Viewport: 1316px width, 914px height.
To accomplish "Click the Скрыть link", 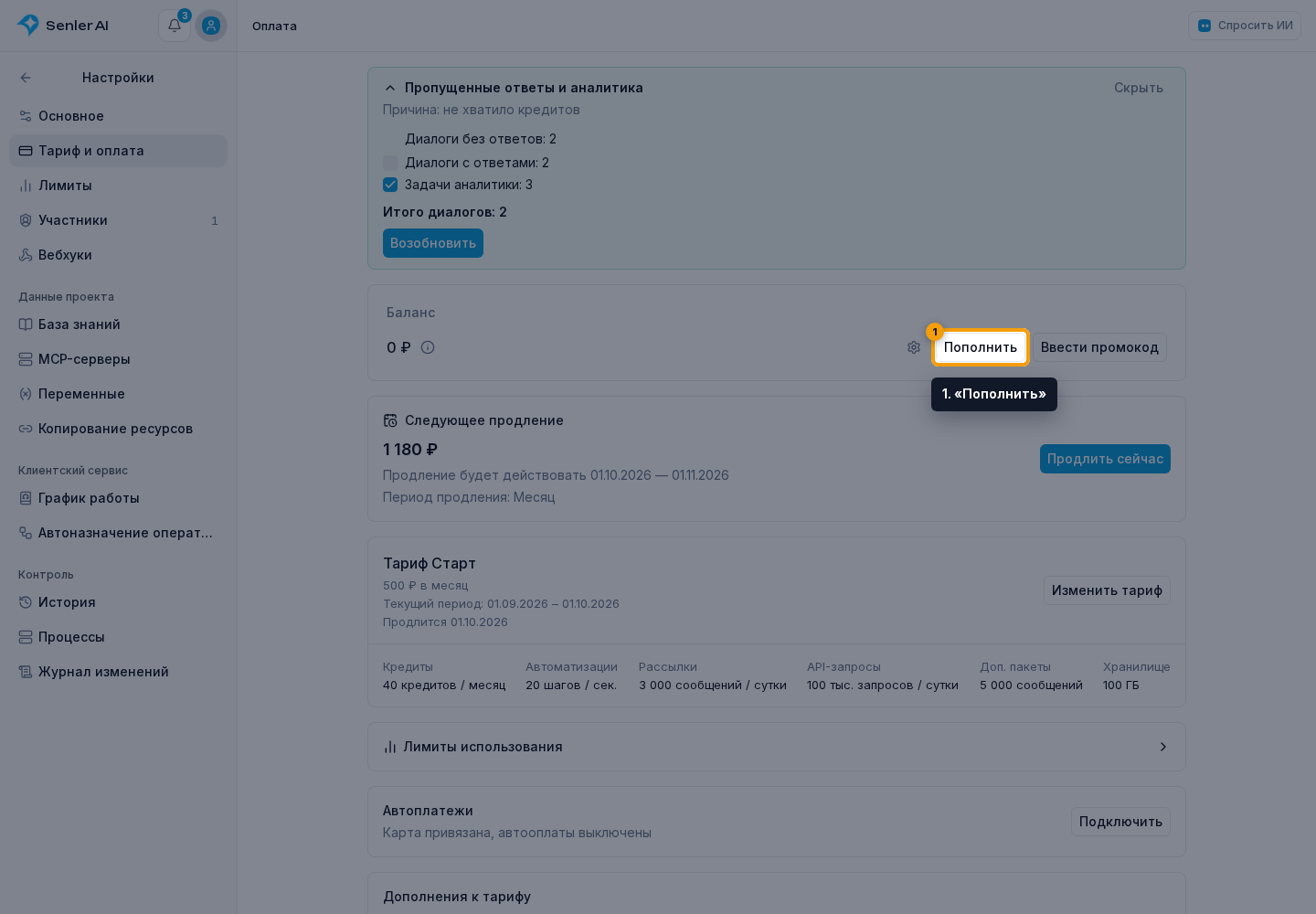I will pyautogui.click(x=1139, y=88).
